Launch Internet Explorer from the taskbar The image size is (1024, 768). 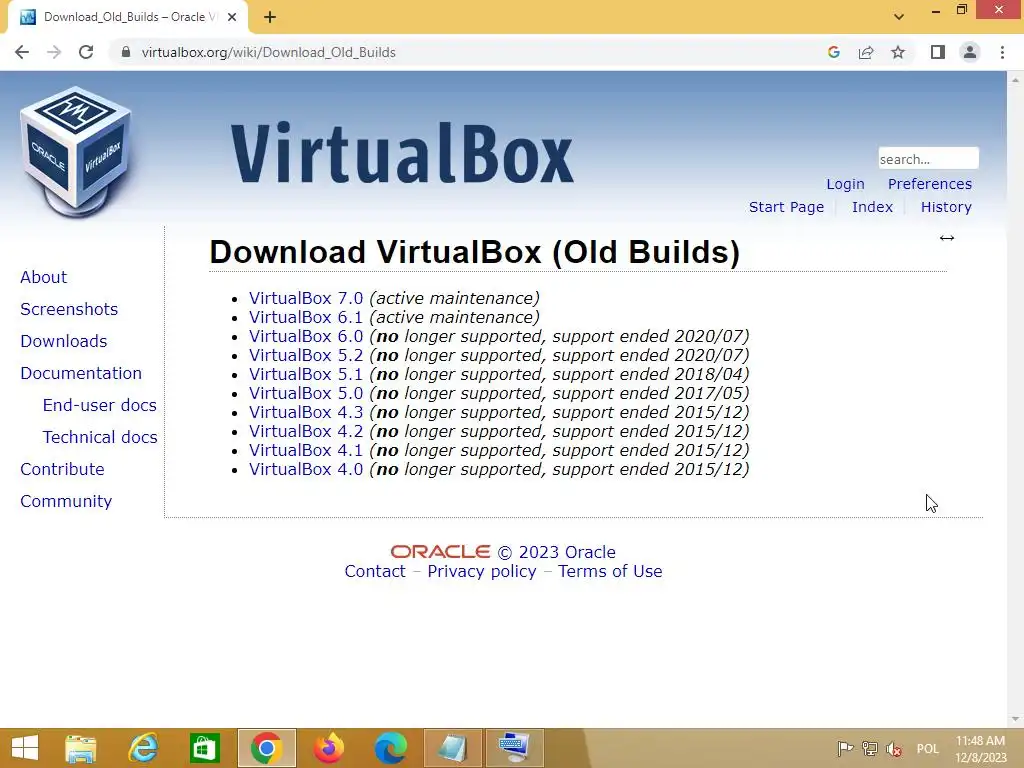(x=143, y=748)
